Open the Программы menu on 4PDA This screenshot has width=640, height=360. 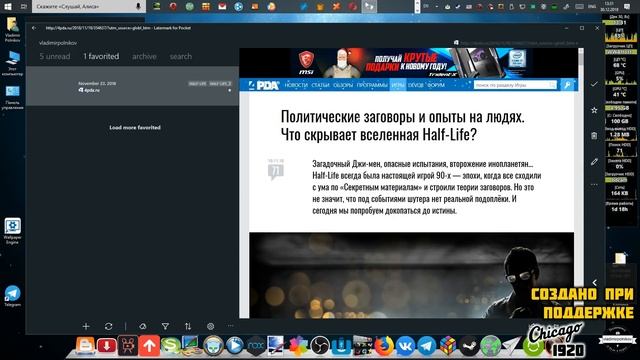pos(372,85)
